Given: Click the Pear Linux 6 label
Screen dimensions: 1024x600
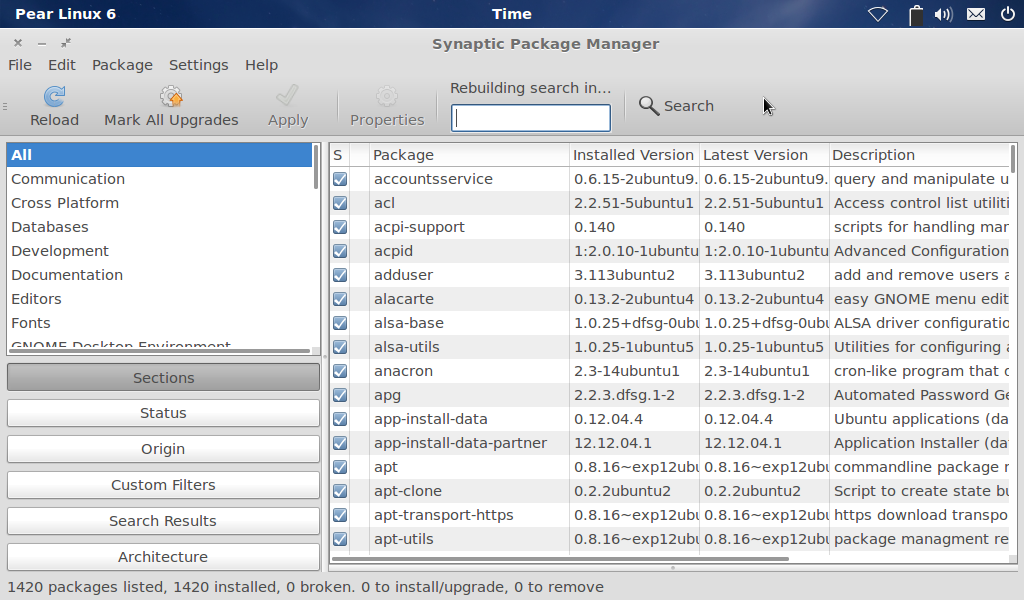Looking at the screenshot, I should point(65,14).
